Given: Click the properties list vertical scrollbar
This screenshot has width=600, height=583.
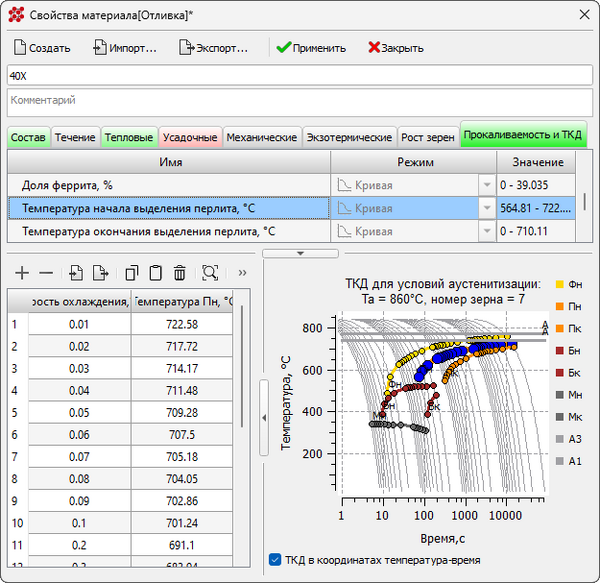Looking at the screenshot, I should point(584,202).
